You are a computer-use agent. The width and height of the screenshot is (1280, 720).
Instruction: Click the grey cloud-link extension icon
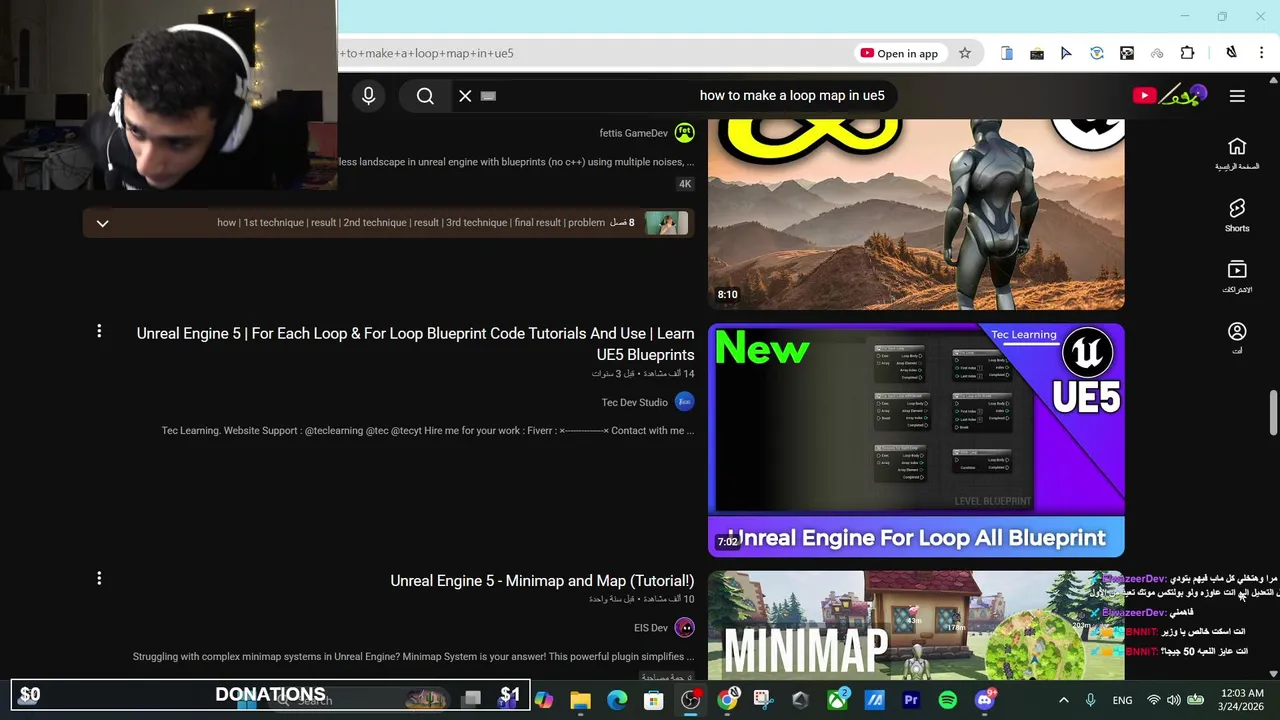point(1157,53)
